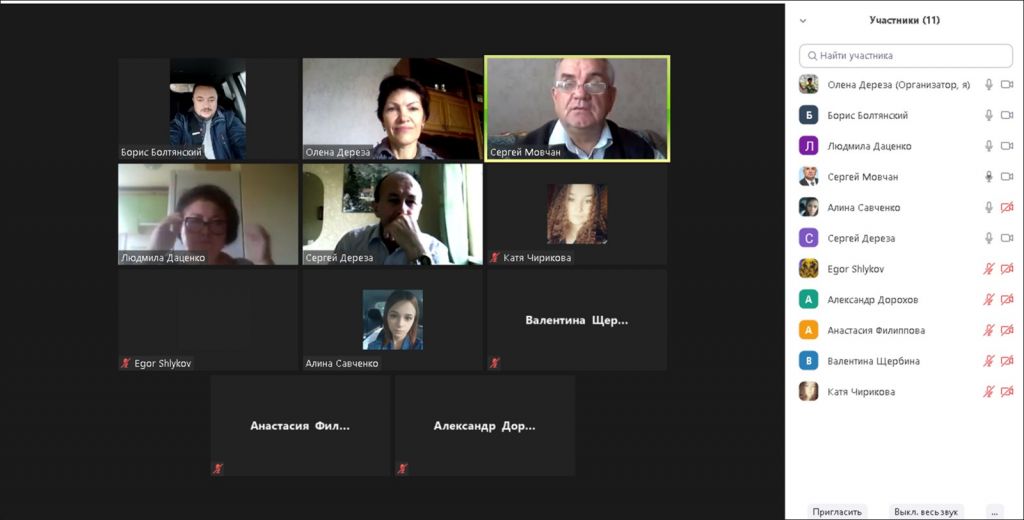
Task: Collapse participants panel with chevron arrow
Action: (803, 20)
